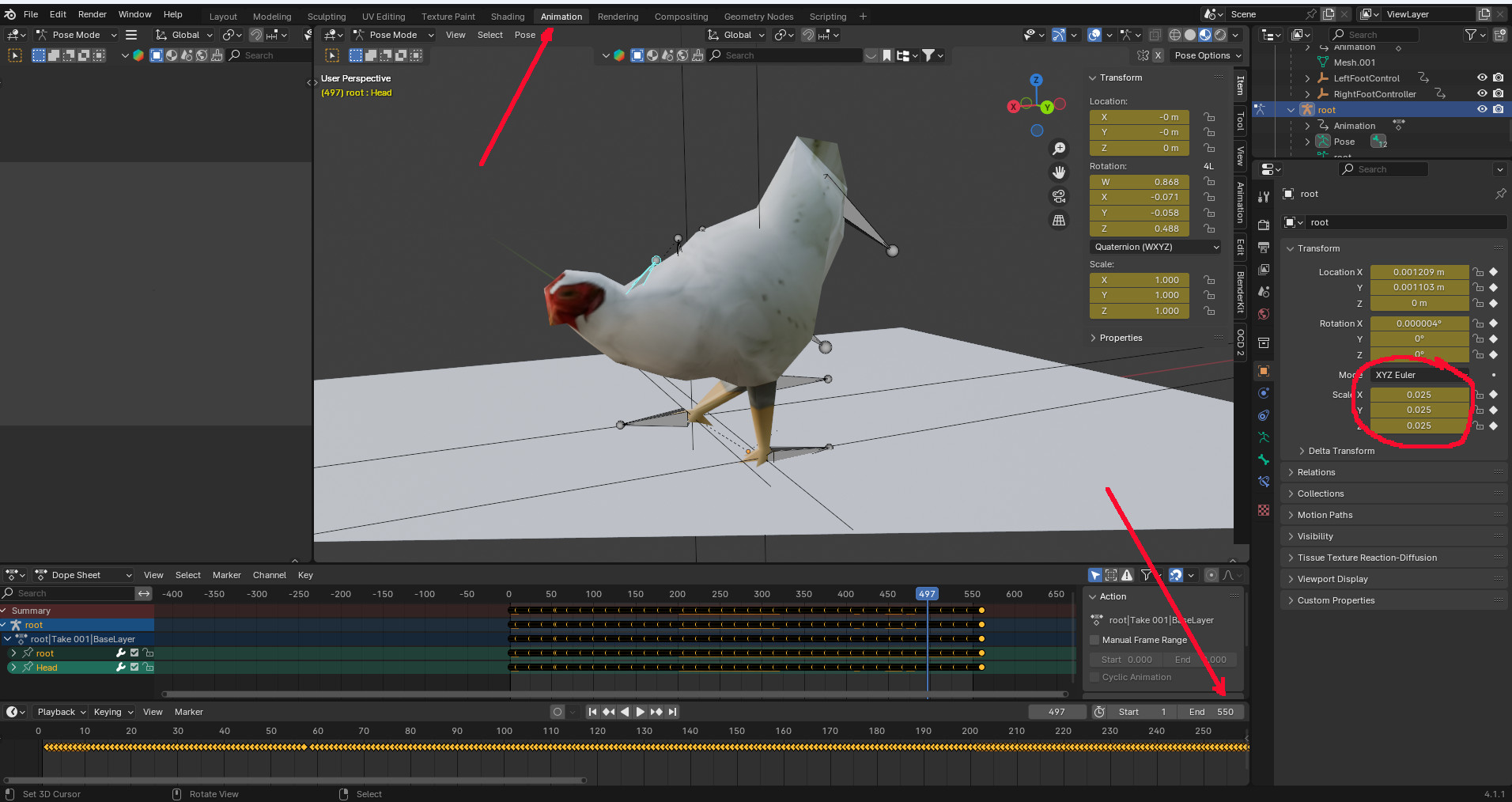Jump to the timeline end frame
The width and height of the screenshot is (1512, 802).
coord(672,712)
